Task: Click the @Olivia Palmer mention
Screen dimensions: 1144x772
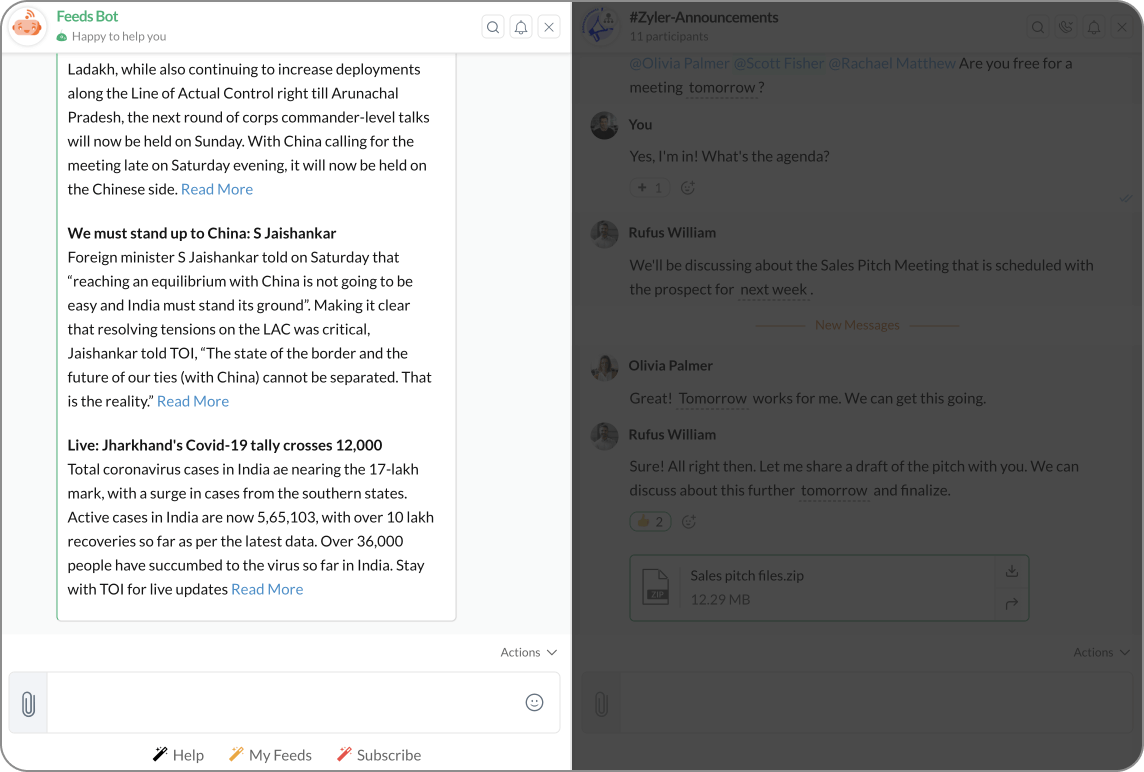Action: pyautogui.click(x=679, y=63)
